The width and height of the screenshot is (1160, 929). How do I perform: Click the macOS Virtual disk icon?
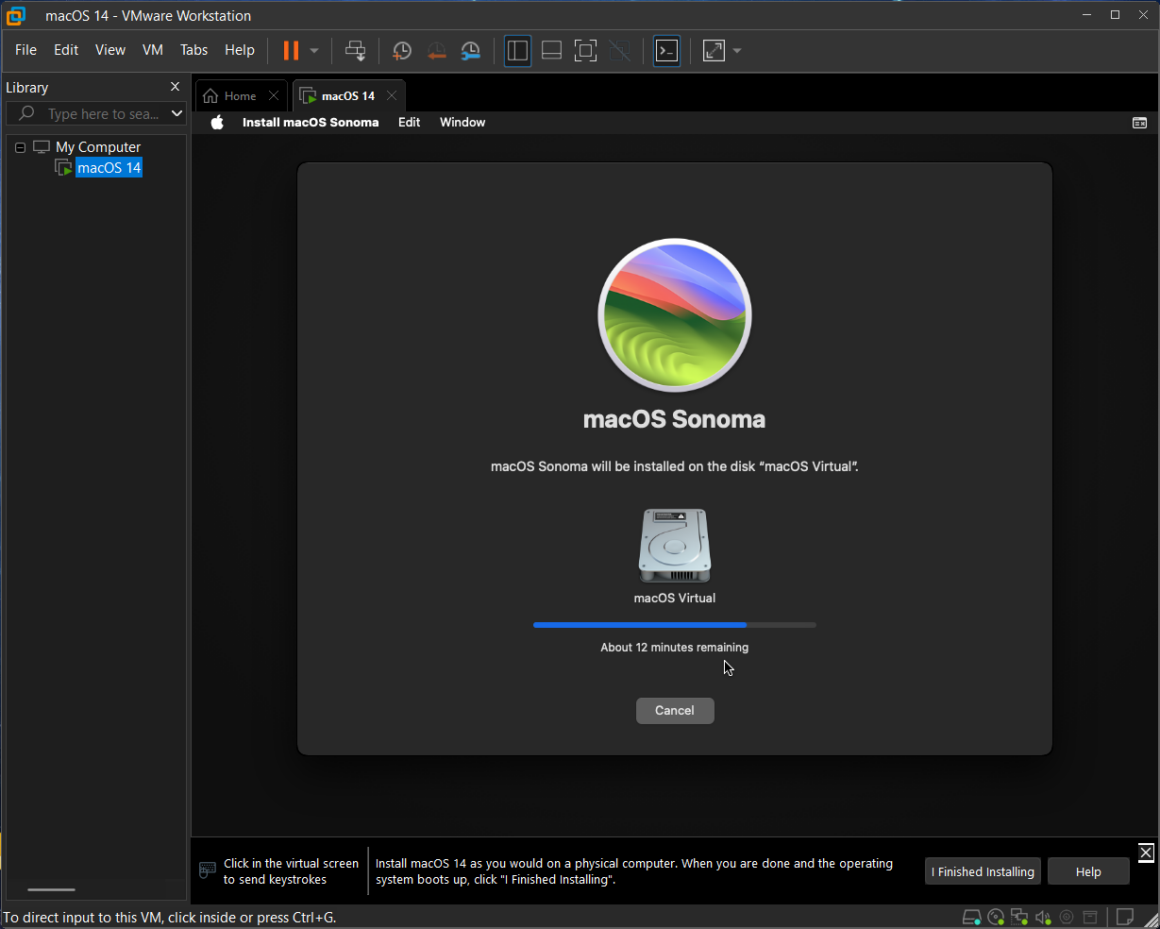675,546
